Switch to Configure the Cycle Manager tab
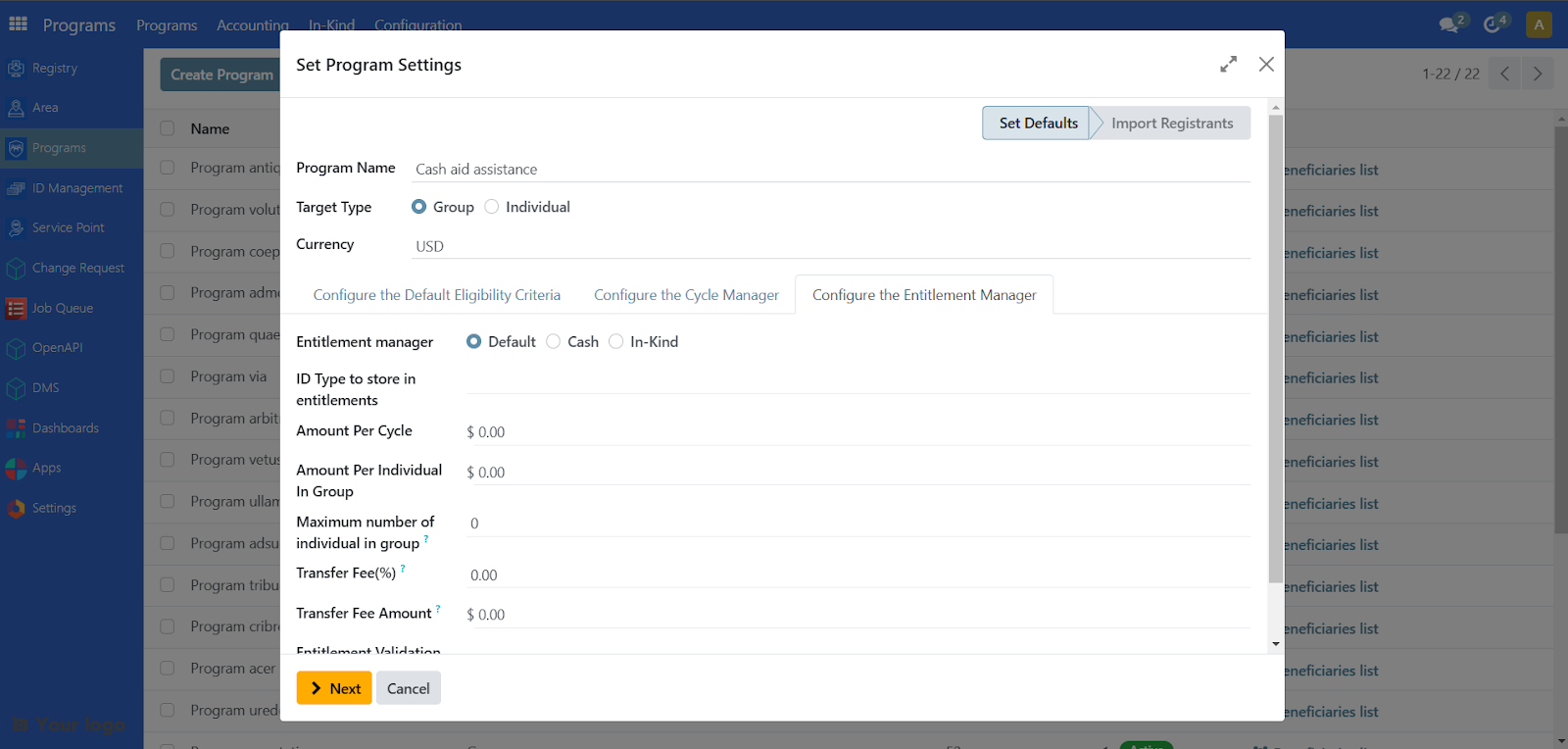 (x=686, y=295)
